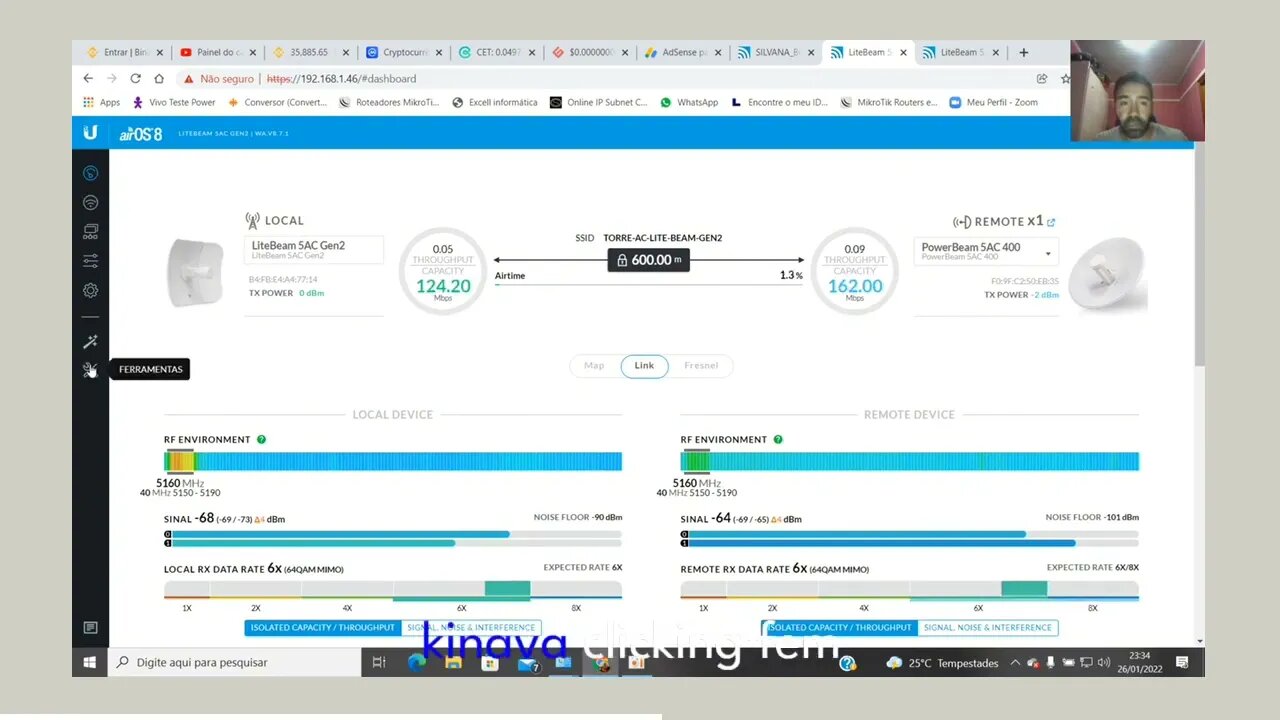Click the volume icon in system tray
This screenshot has width=1280, height=720.
coord(1104,662)
